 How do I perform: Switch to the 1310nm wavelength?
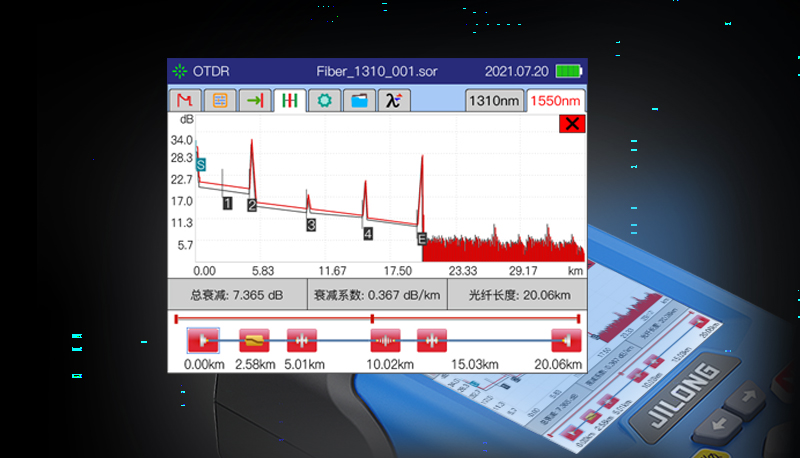(x=494, y=100)
